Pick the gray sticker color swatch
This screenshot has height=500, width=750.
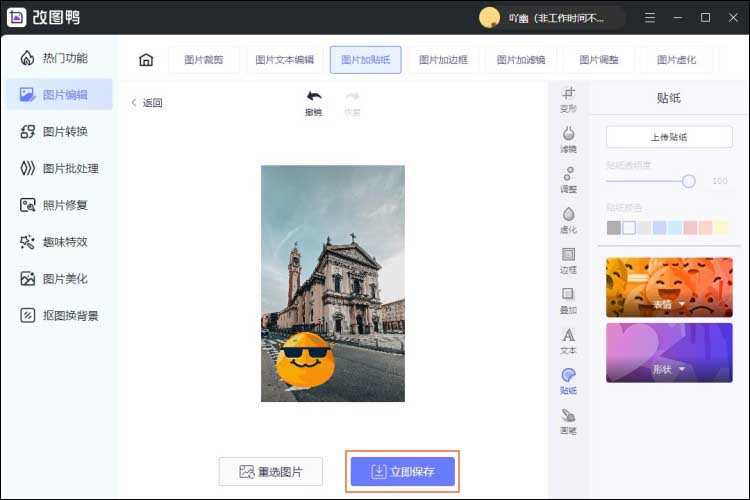tap(614, 228)
